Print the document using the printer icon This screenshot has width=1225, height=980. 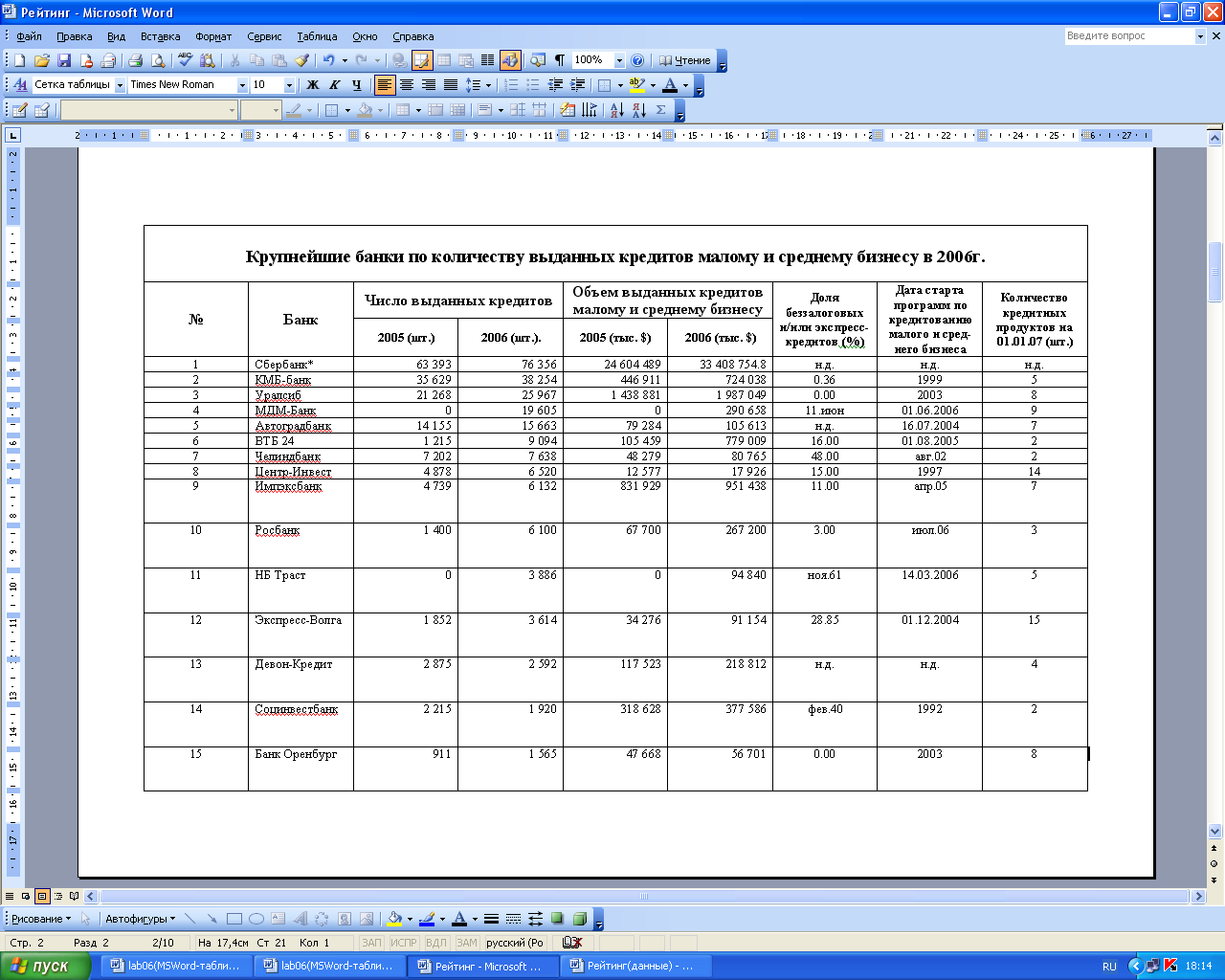135,60
